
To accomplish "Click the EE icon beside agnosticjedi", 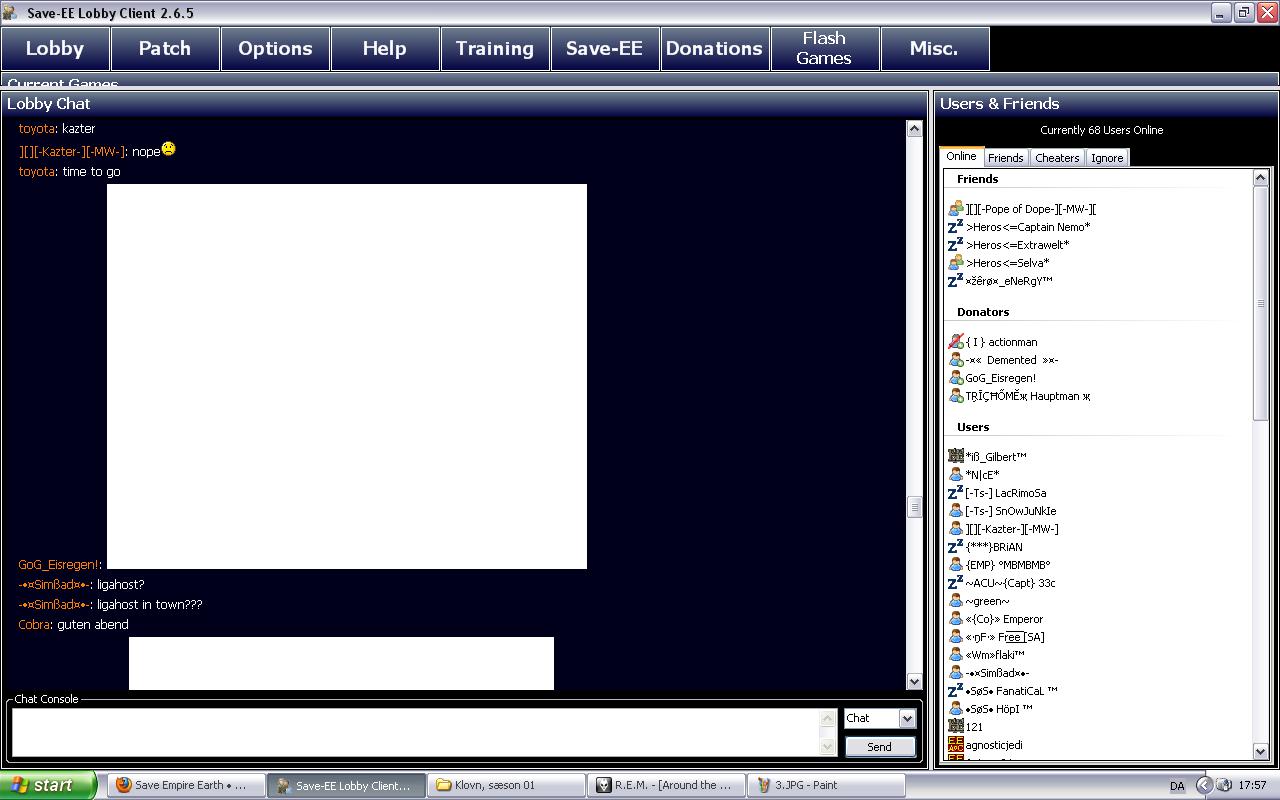I will point(955,745).
